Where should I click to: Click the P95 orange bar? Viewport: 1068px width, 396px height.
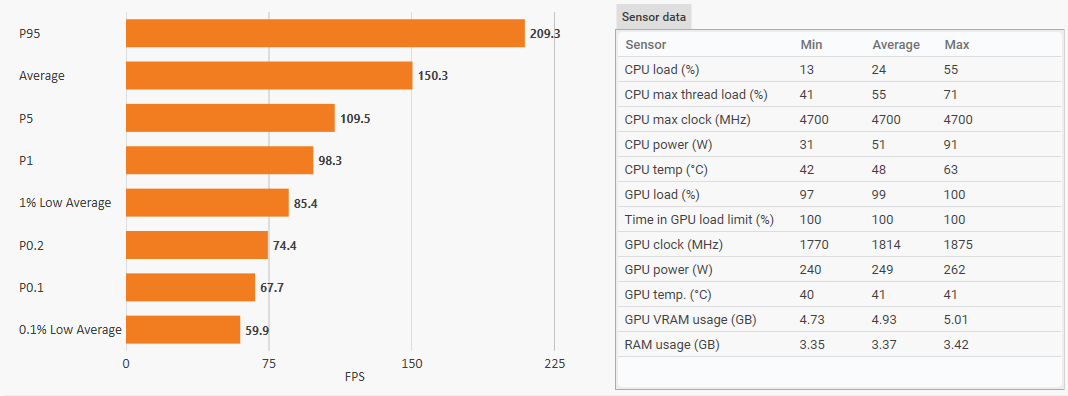(x=326, y=33)
